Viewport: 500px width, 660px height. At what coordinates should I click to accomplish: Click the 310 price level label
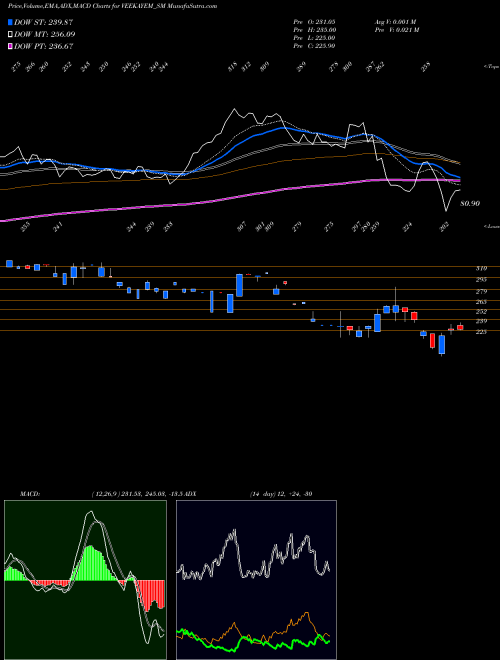pyautogui.click(x=482, y=268)
